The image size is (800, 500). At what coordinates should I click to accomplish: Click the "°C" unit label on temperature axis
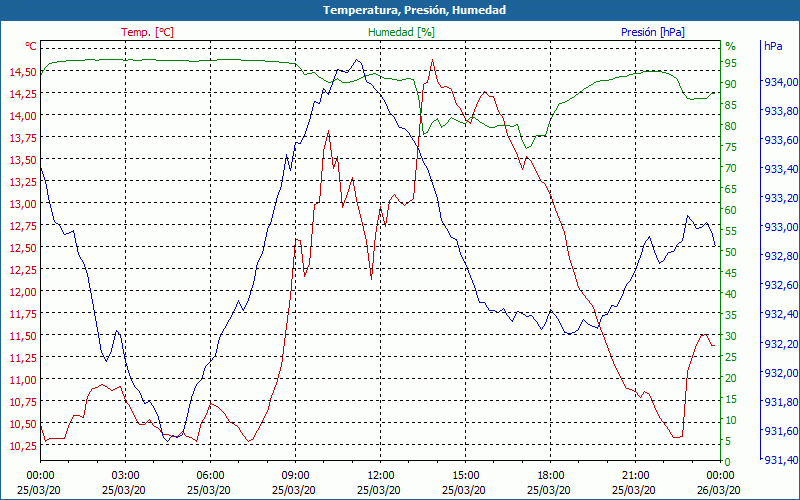point(31,46)
